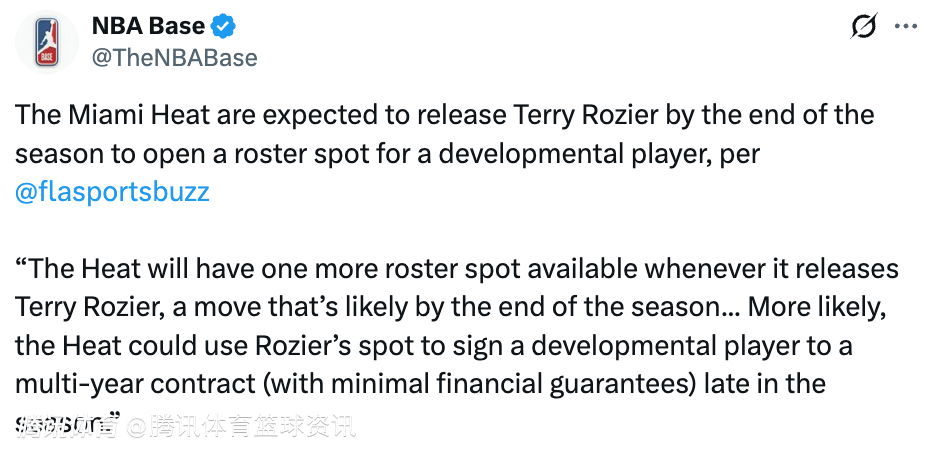This screenshot has height=454, width=928.
Task: Click the NBA Base profile avatar
Action: pyautogui.click(x=48, y=42)
